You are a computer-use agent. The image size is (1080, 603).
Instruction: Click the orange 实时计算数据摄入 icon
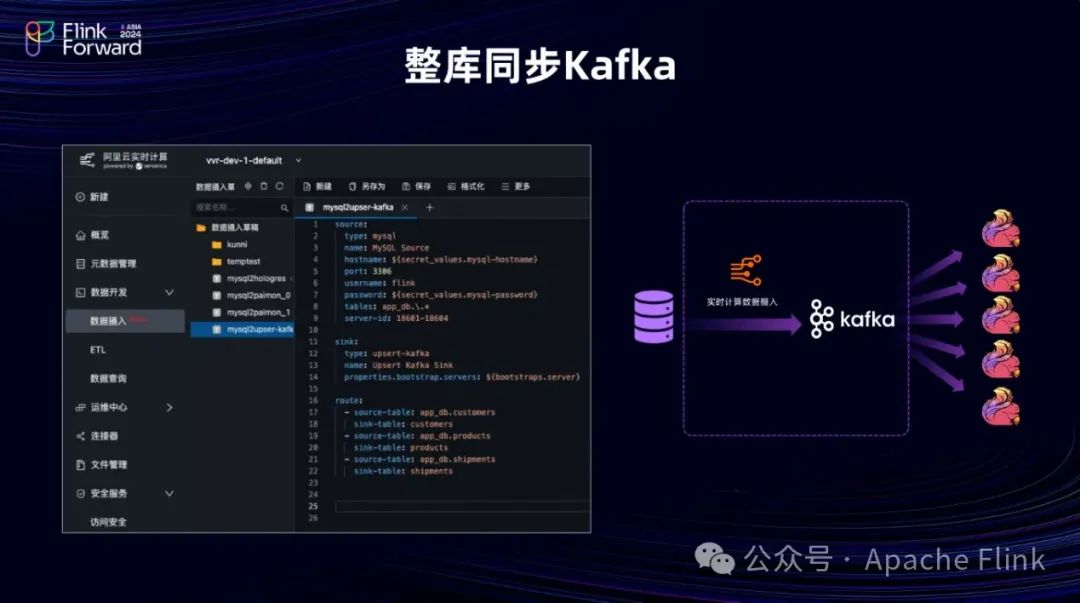746,270
